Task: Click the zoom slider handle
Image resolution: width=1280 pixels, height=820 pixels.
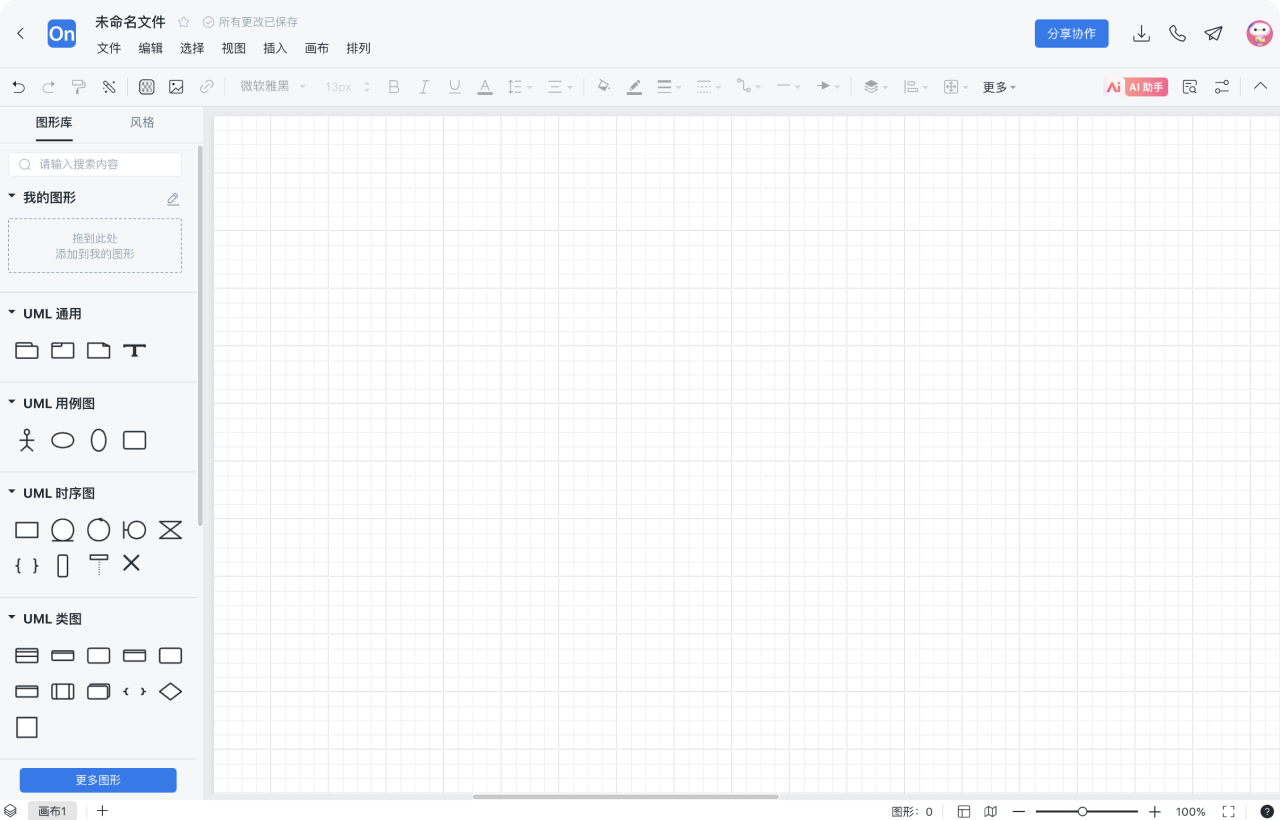Action: (1082, 811)
